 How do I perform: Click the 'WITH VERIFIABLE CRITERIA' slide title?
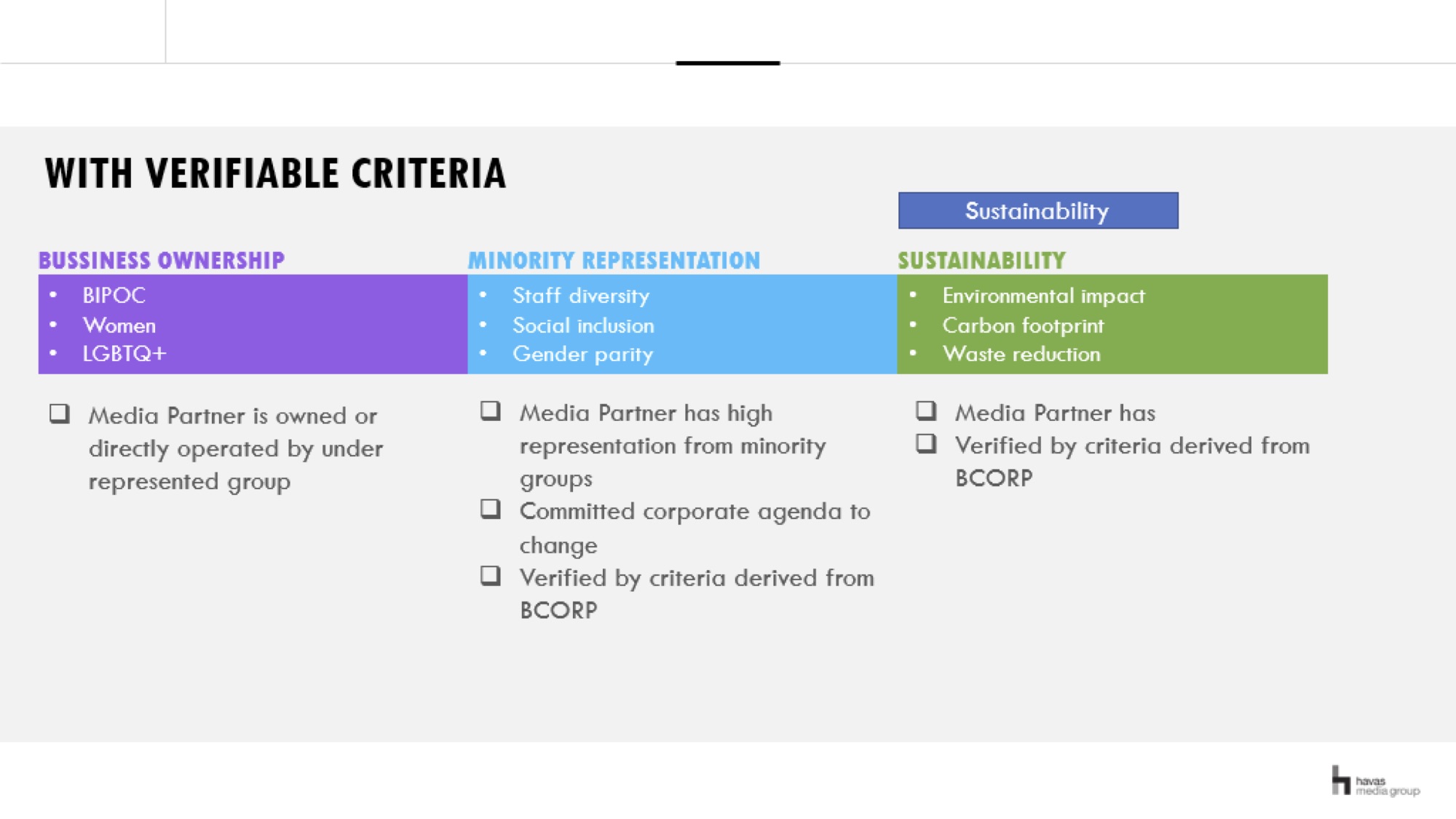pos(275,174)
